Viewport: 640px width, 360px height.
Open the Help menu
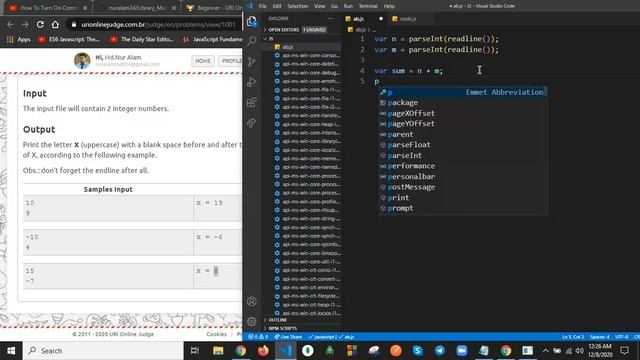click(x=389, y=6)
